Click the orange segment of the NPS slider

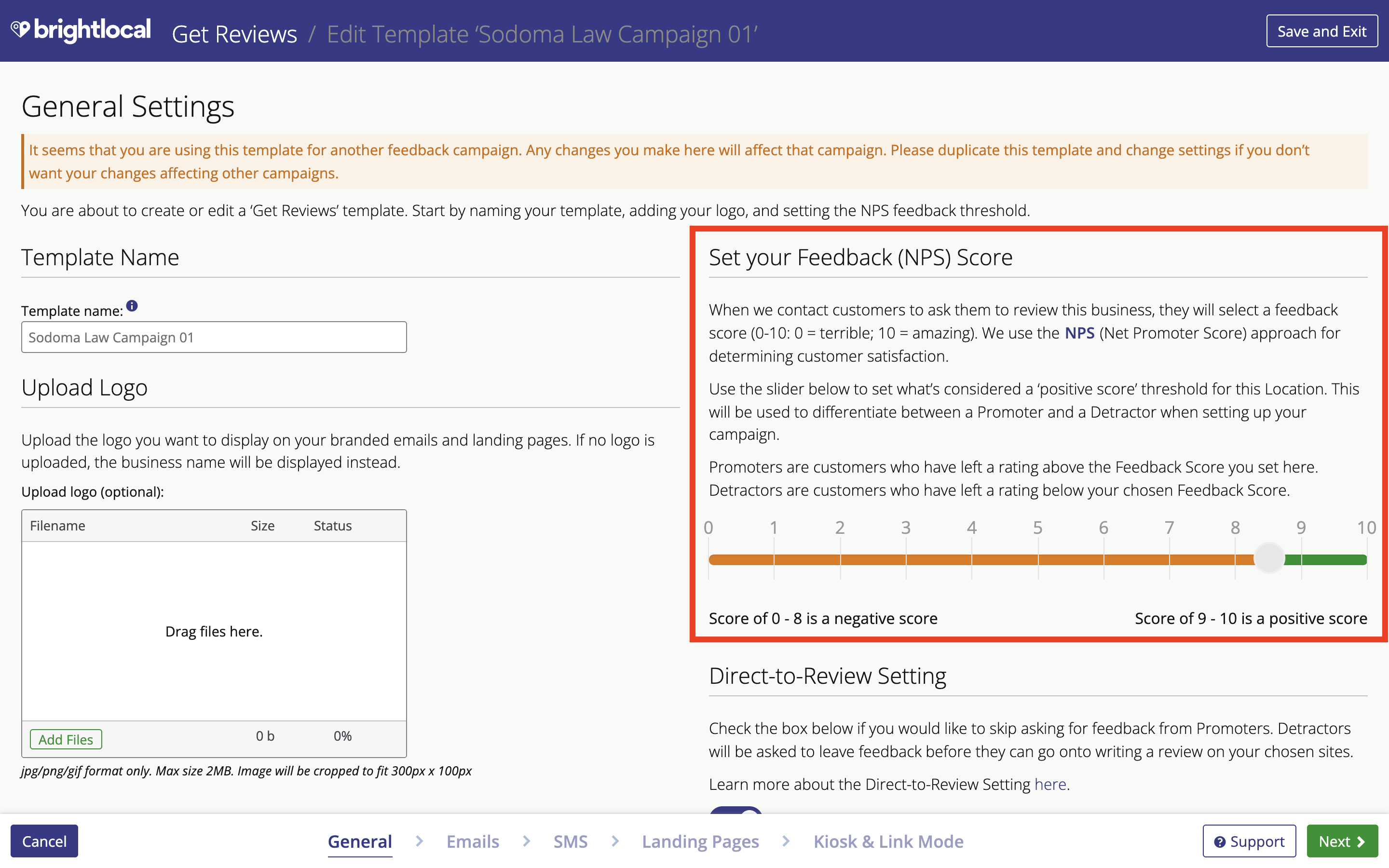click(x=980, y=560)
